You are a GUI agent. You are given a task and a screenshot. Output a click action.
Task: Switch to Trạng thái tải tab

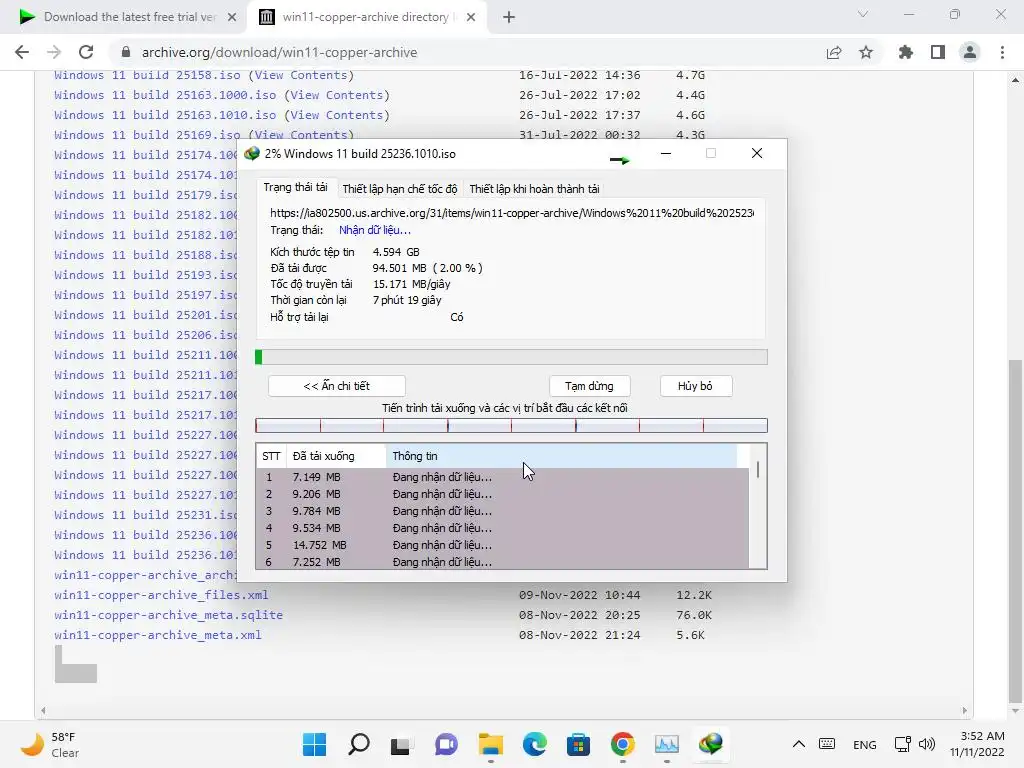pos(295,187)
